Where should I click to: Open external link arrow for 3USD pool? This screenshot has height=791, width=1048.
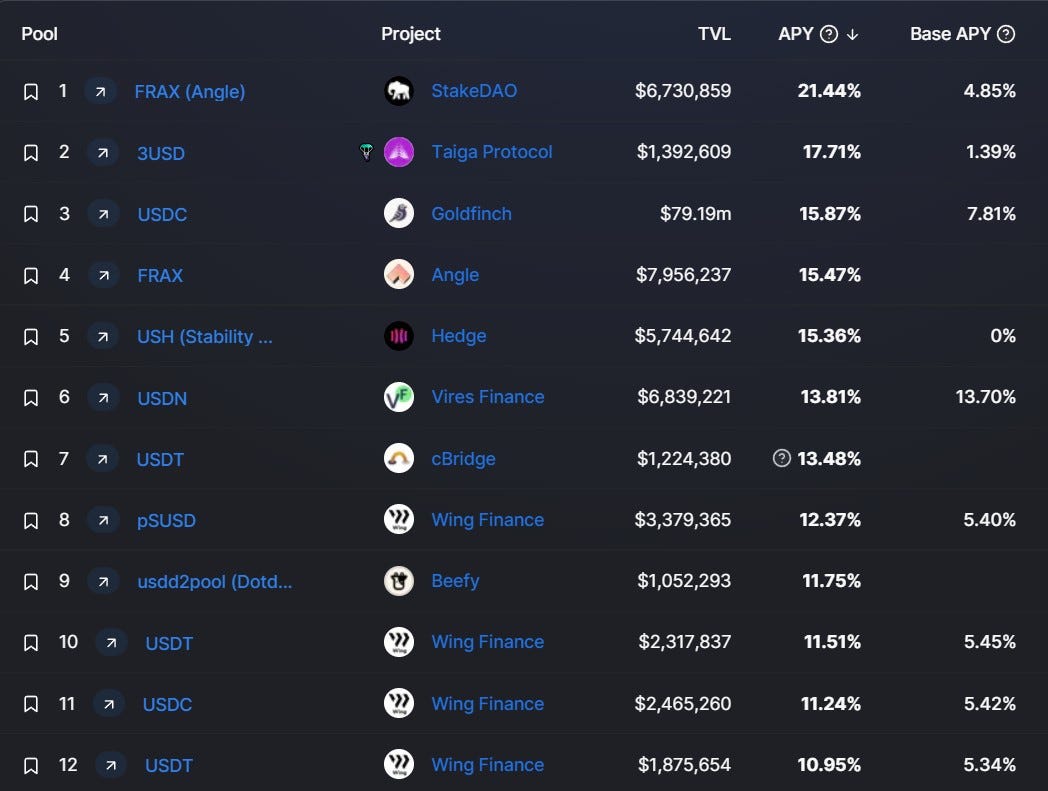[102, 153]
